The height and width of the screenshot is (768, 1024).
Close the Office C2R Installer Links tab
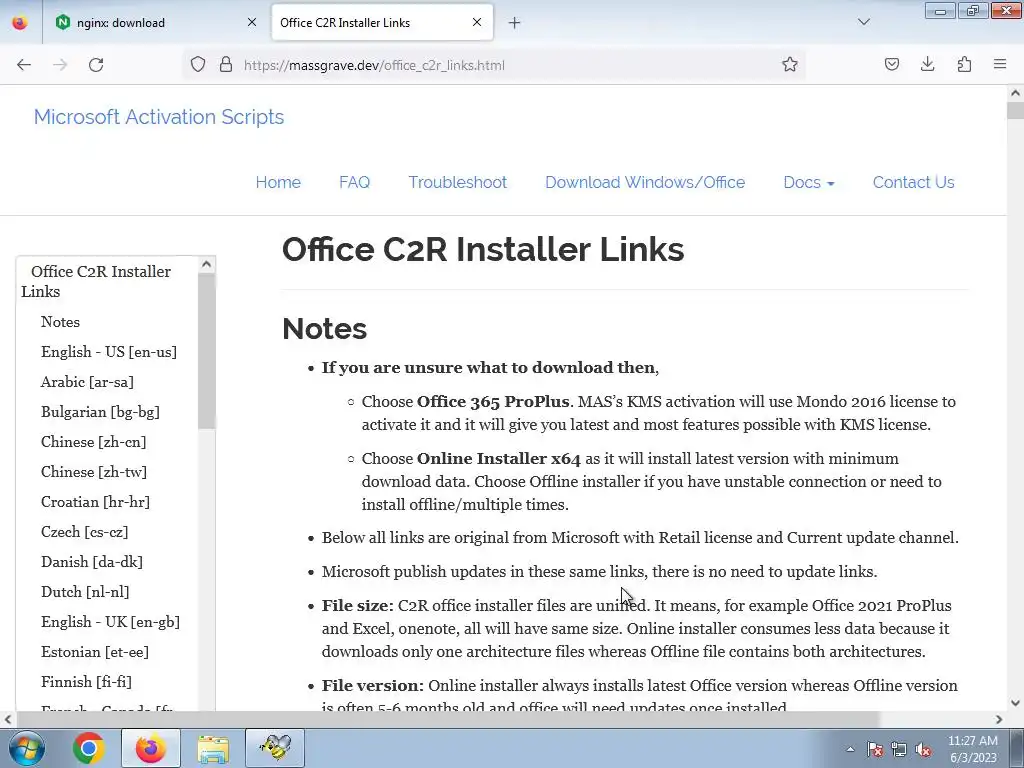477,22
